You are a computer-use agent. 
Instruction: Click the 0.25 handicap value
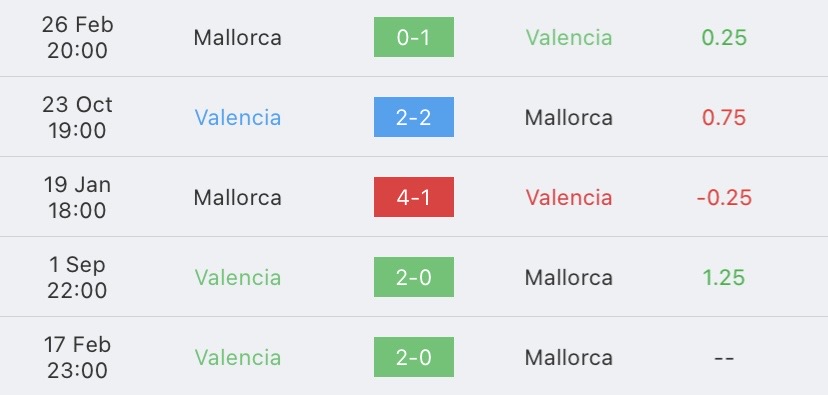(x=724, y=37)
